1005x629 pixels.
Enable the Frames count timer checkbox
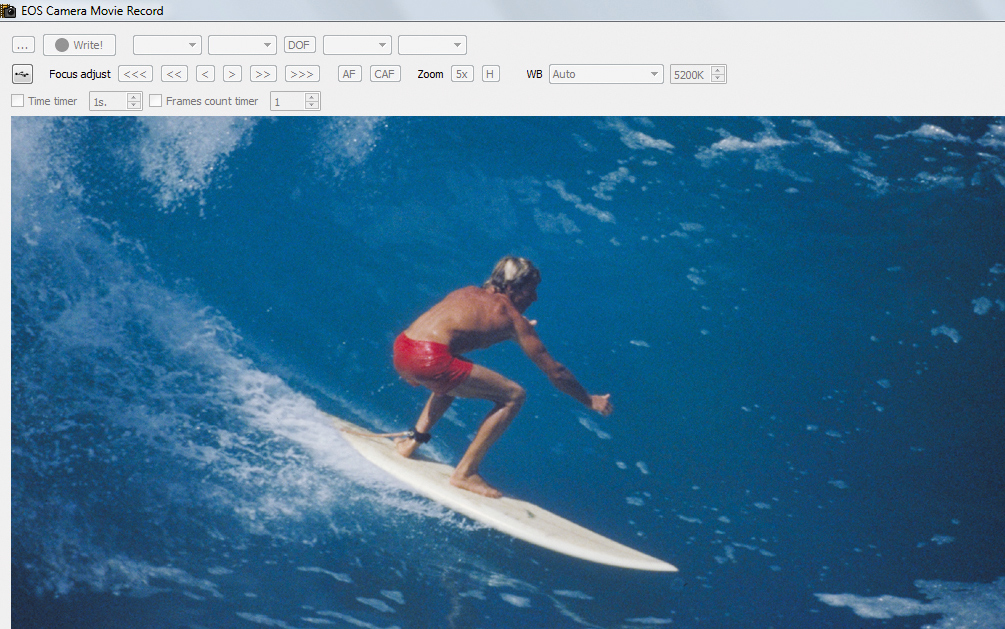point(155,101)
